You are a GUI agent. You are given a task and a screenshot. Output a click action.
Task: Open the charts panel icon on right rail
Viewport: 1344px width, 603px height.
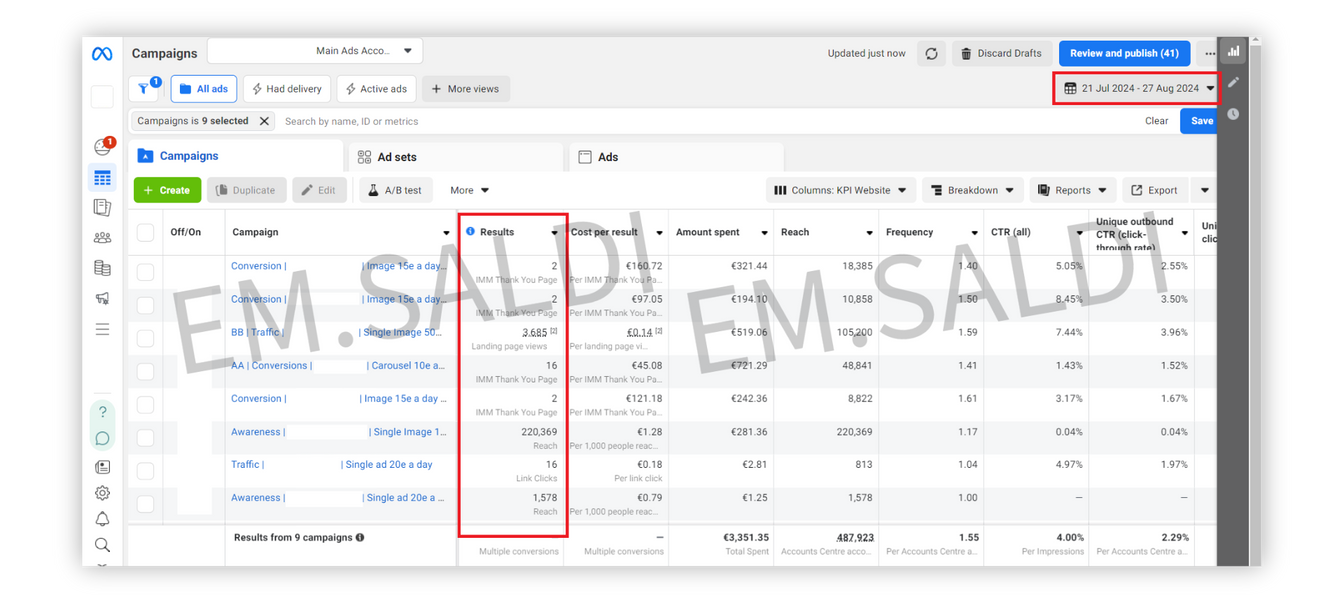(x=1234, y=51)
